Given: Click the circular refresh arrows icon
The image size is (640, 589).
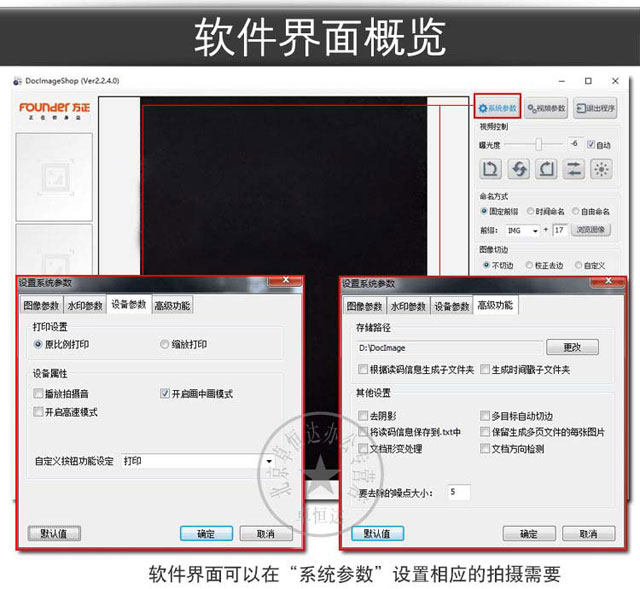Looking at the screenshot, I should coord(518,169).
